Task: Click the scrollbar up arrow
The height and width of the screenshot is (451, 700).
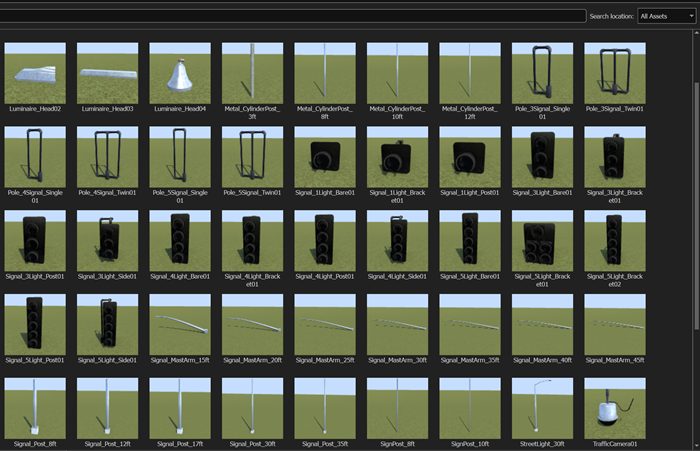Action: [696, 33]
